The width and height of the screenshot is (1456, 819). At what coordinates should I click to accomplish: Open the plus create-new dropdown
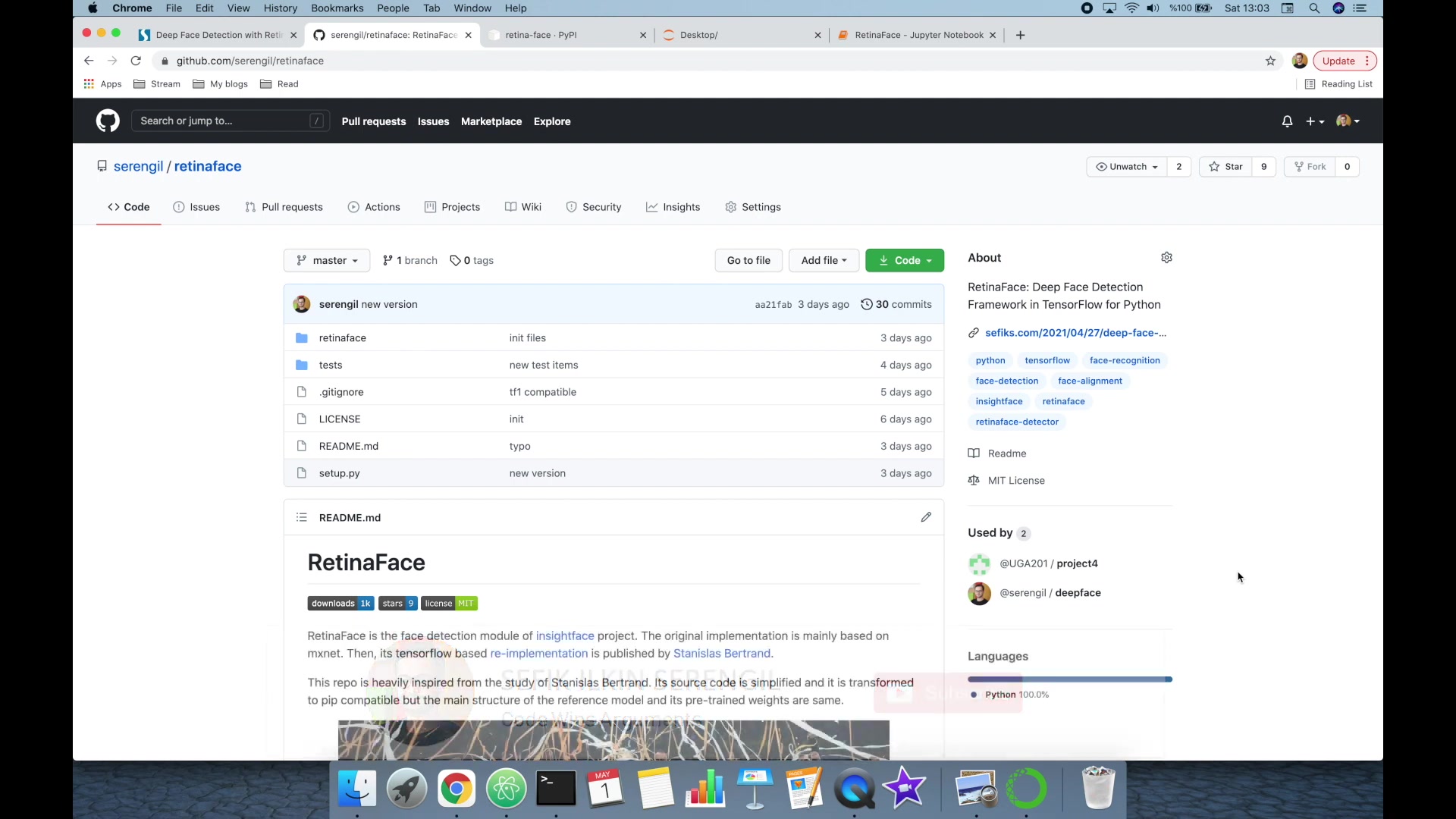(x=1315, y=121)
